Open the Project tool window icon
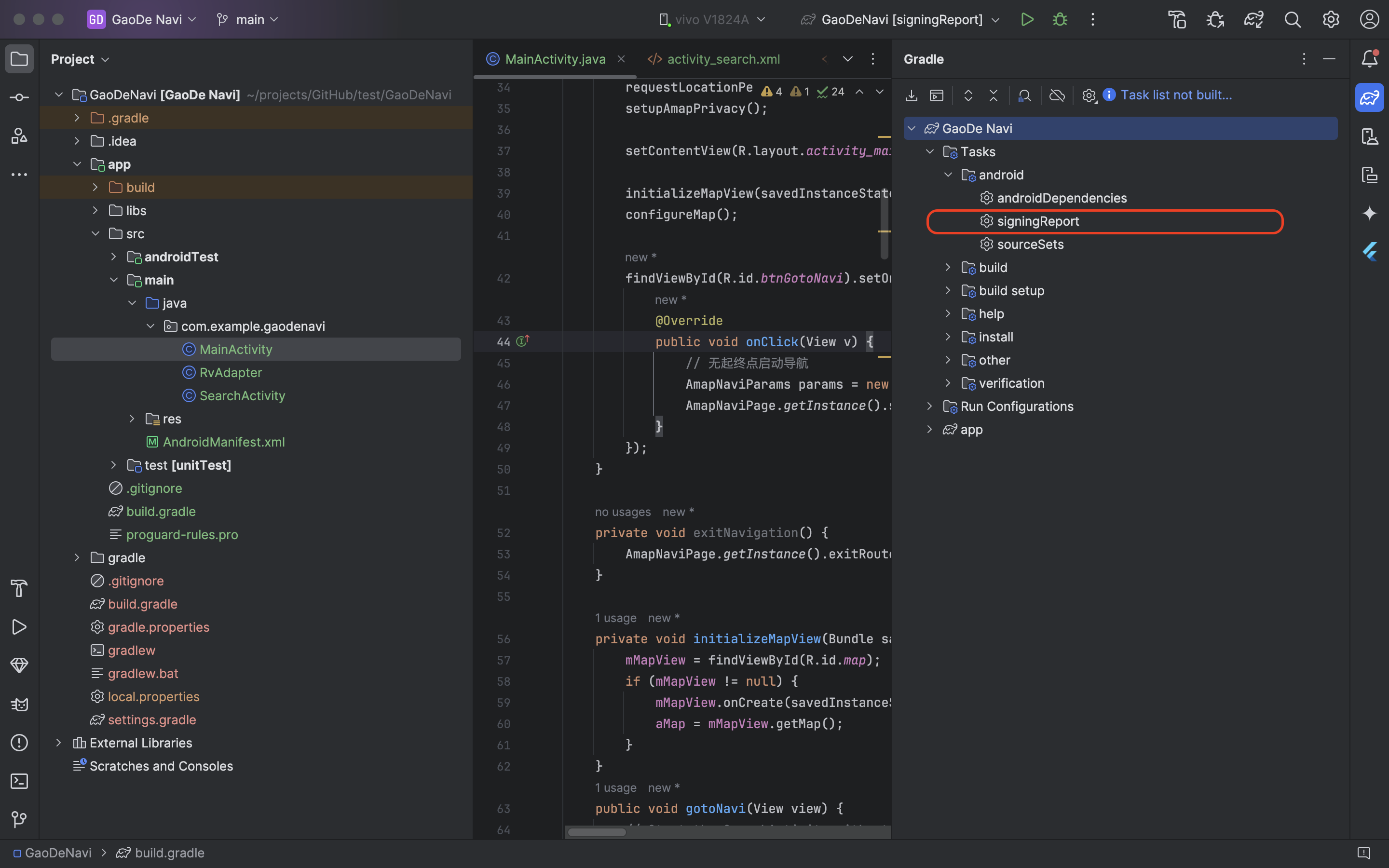1389x868 pixels. 19,59
